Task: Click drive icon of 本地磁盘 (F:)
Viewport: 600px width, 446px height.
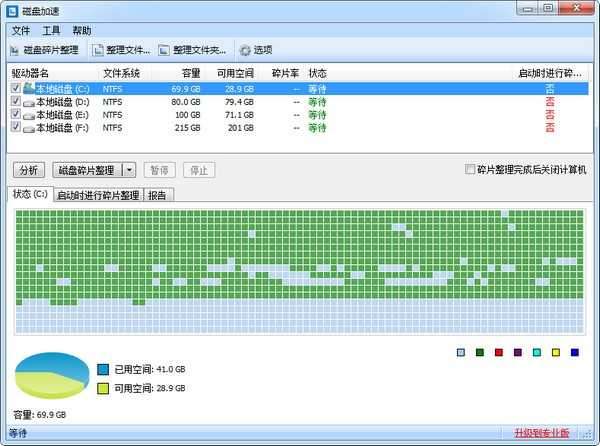Action: [29, 129]
